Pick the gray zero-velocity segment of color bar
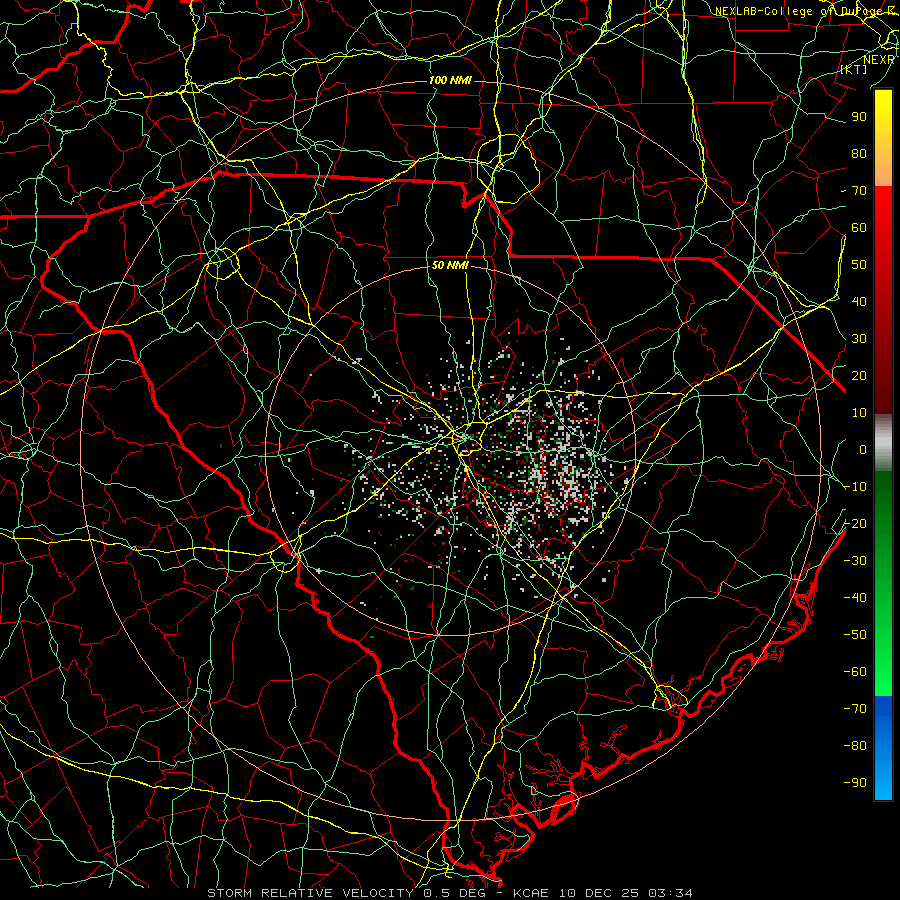 tap(883, 443)
